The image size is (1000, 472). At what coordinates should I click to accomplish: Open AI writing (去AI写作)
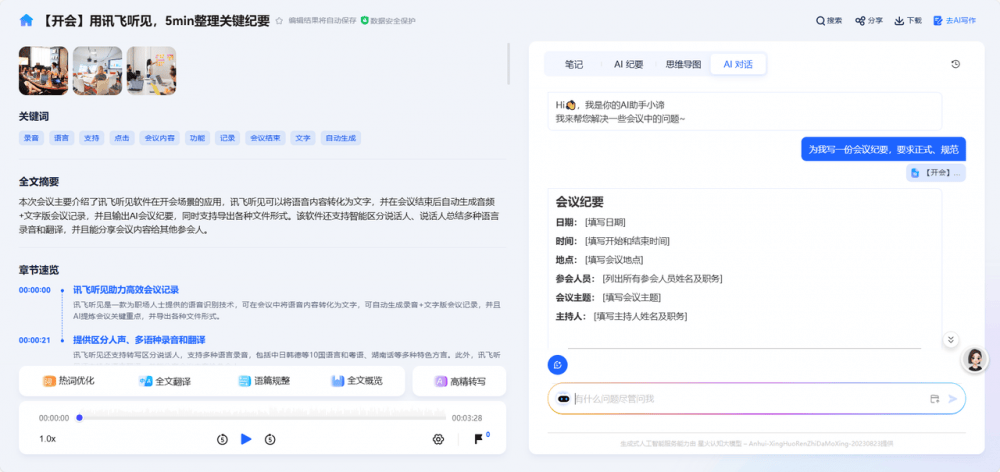coord(954,20)
